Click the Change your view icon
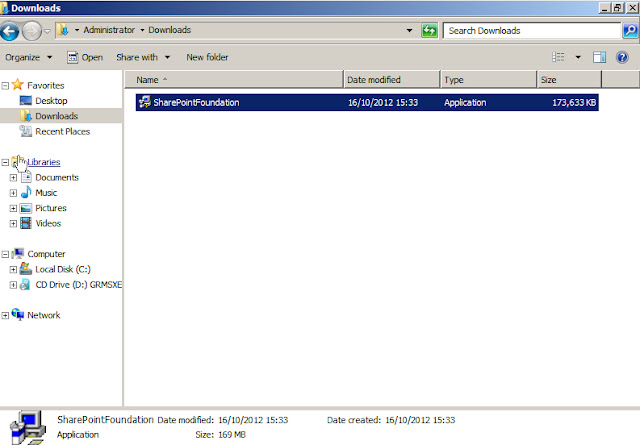640x445 pixels. (558, 57)
